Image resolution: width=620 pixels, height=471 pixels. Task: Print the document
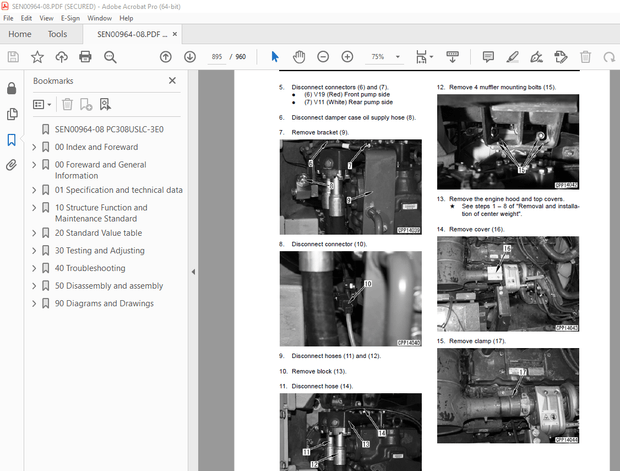[x=85, y=57]
